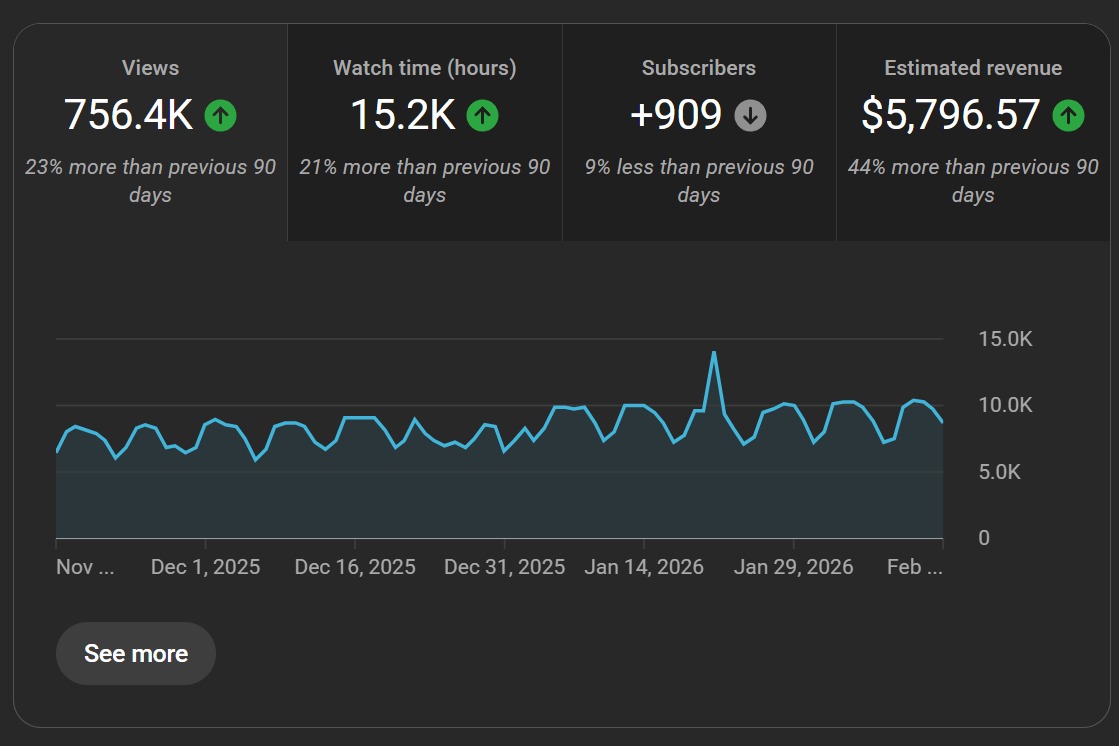Click the Dec 31, 2025 date label
This screenshot has width=1119, height=746.
pos(504,567)
